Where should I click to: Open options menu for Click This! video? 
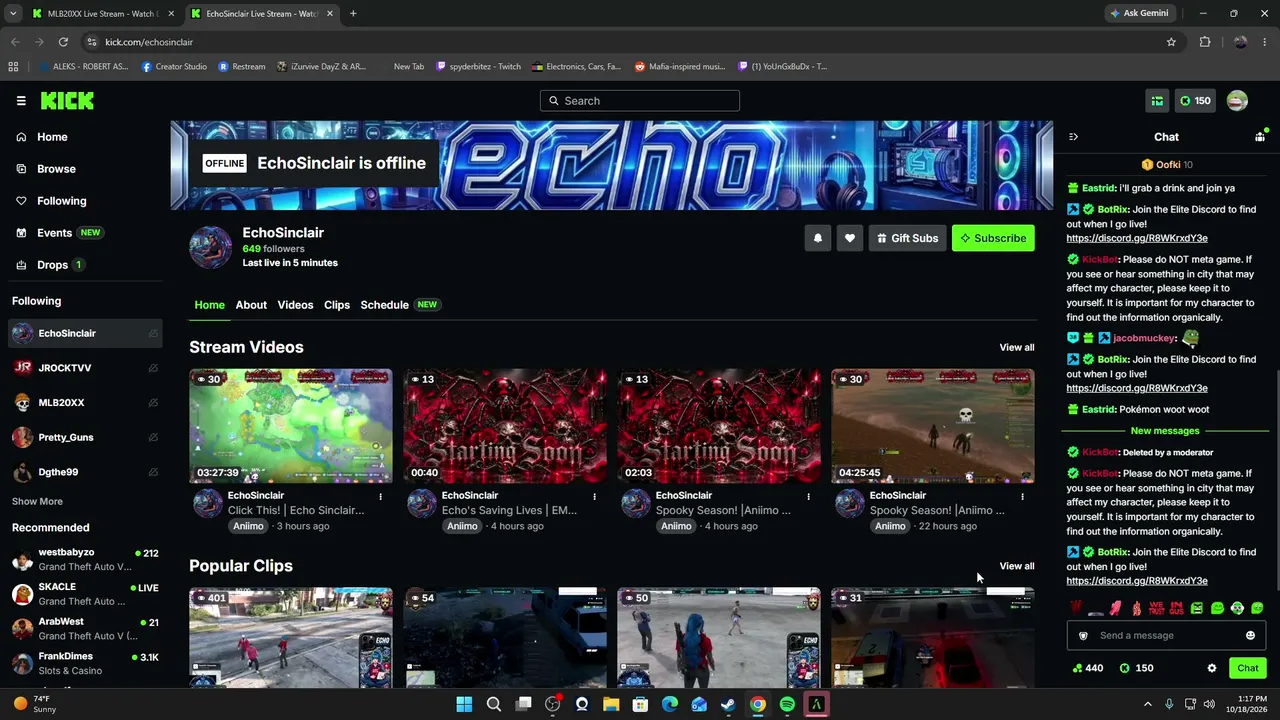pos(380,496)
